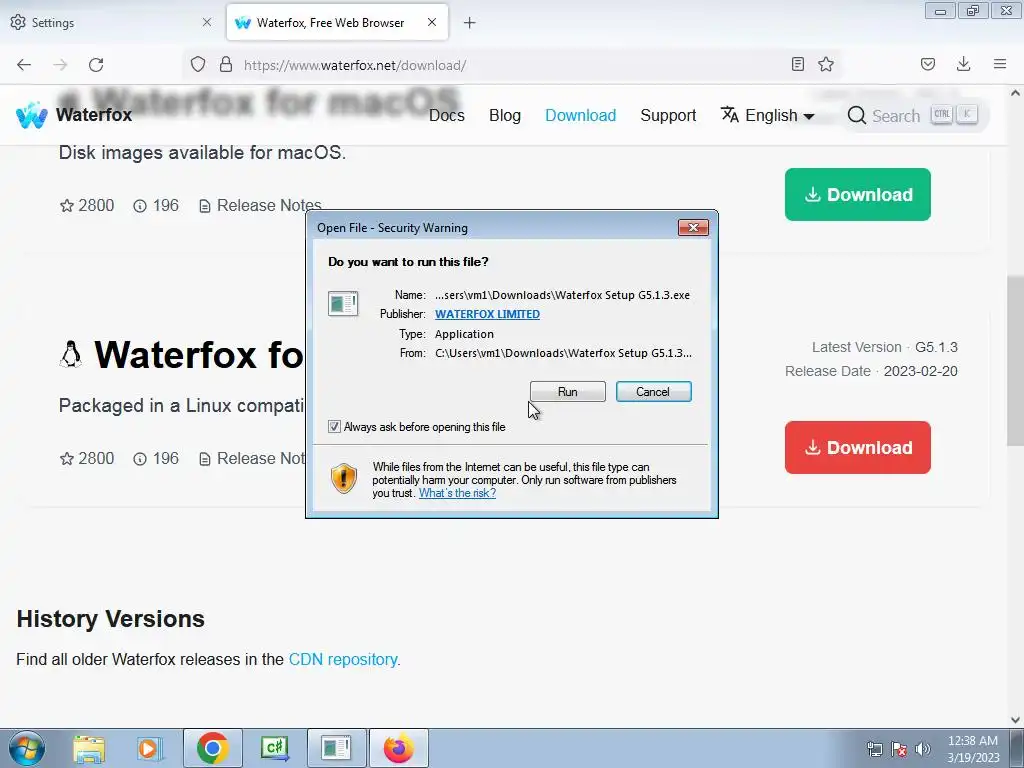Click the 2800 stars count for macOS
The image size is (1024, 768).
click(x=87, y=206)
